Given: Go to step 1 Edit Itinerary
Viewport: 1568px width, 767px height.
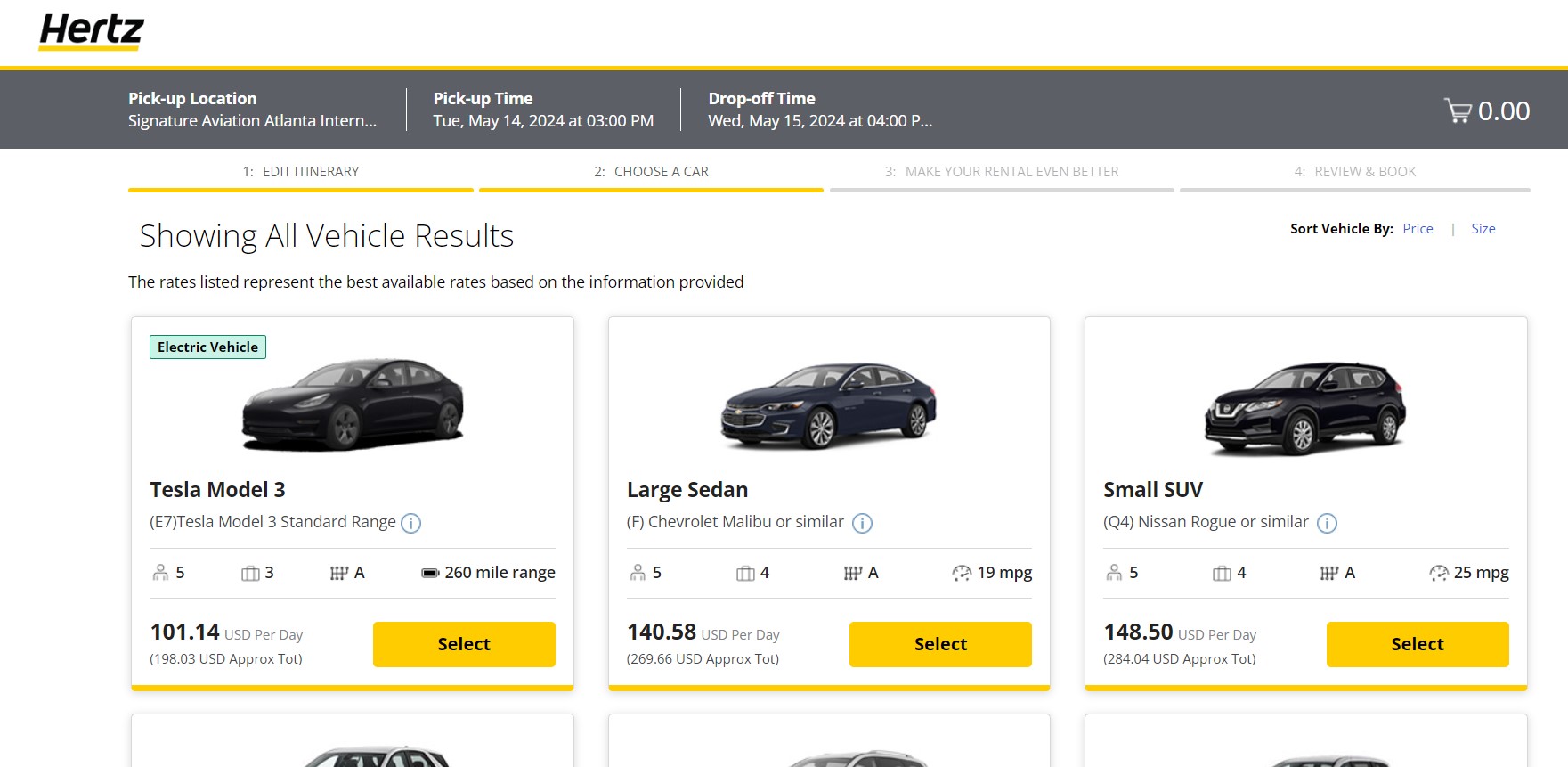Looking at the screenshot, I should pyautogui.click(x=301, y=172).
